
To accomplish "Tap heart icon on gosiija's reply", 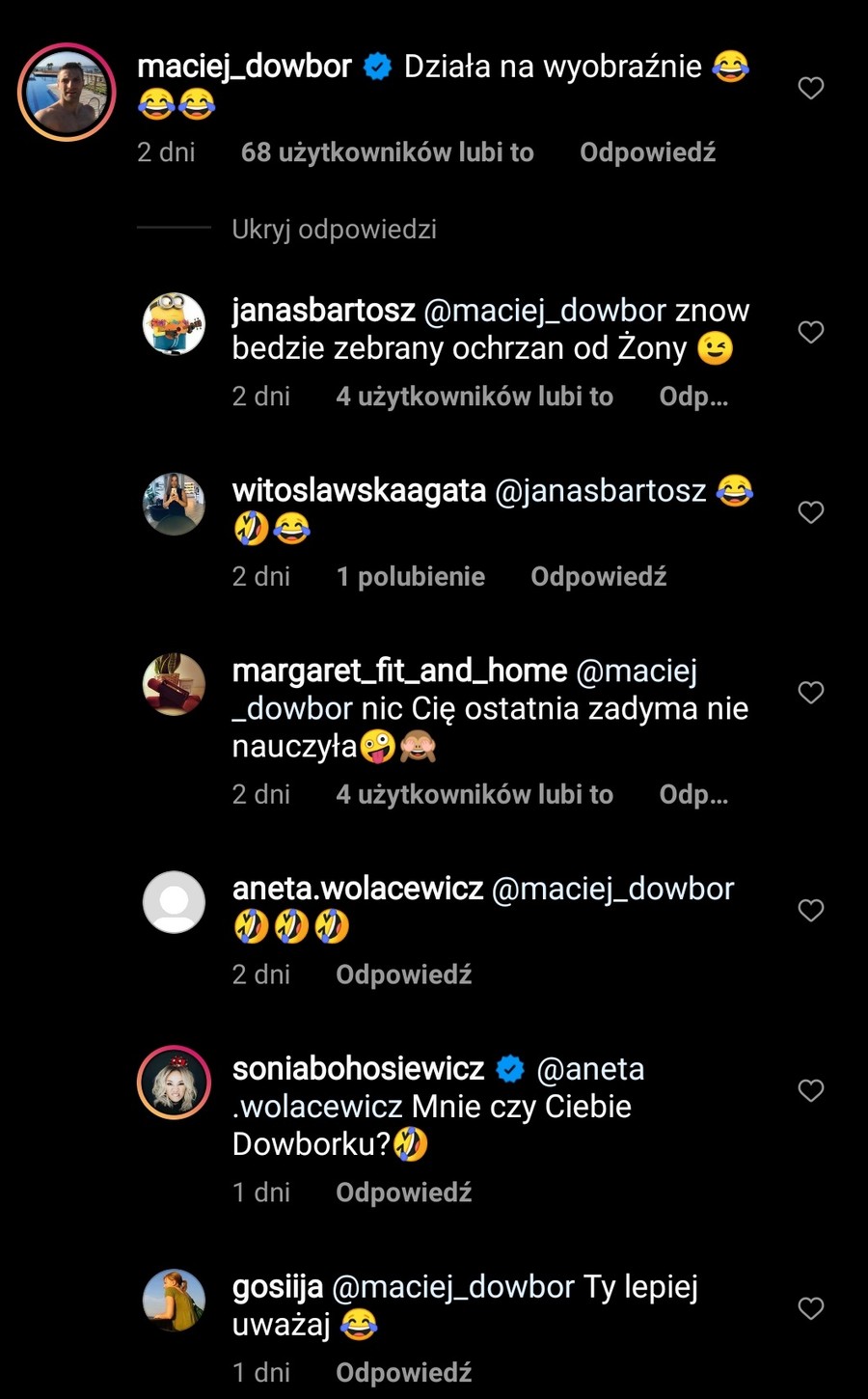I will tap(811, 1308).
